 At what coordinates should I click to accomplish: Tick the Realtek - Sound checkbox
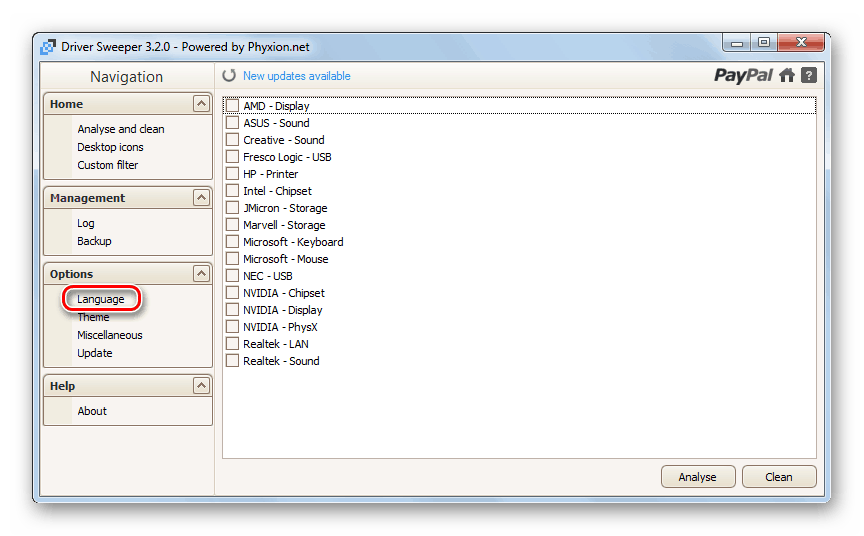233,361
